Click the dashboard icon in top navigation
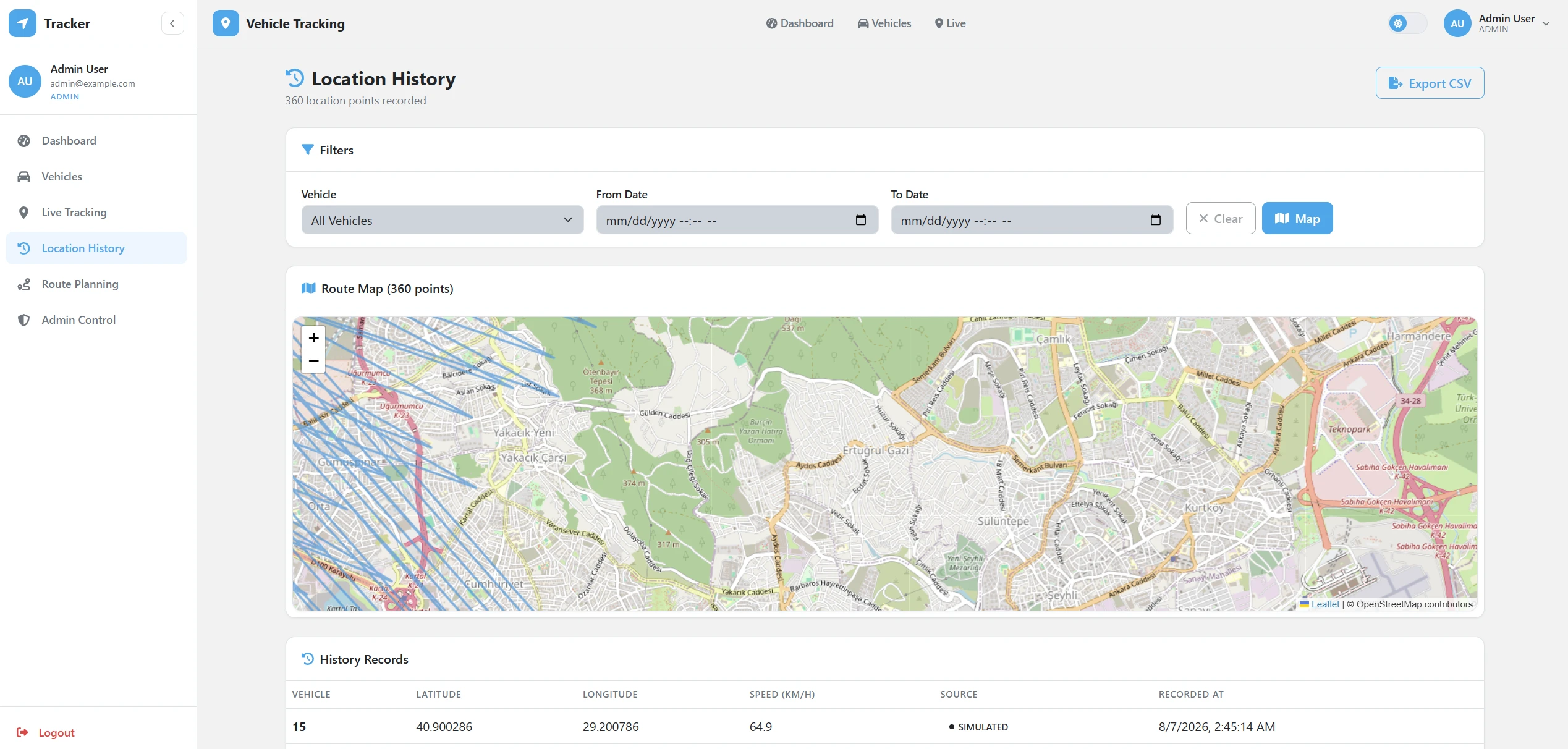The height and width of the screenshot is (749, 1568). 771,23
